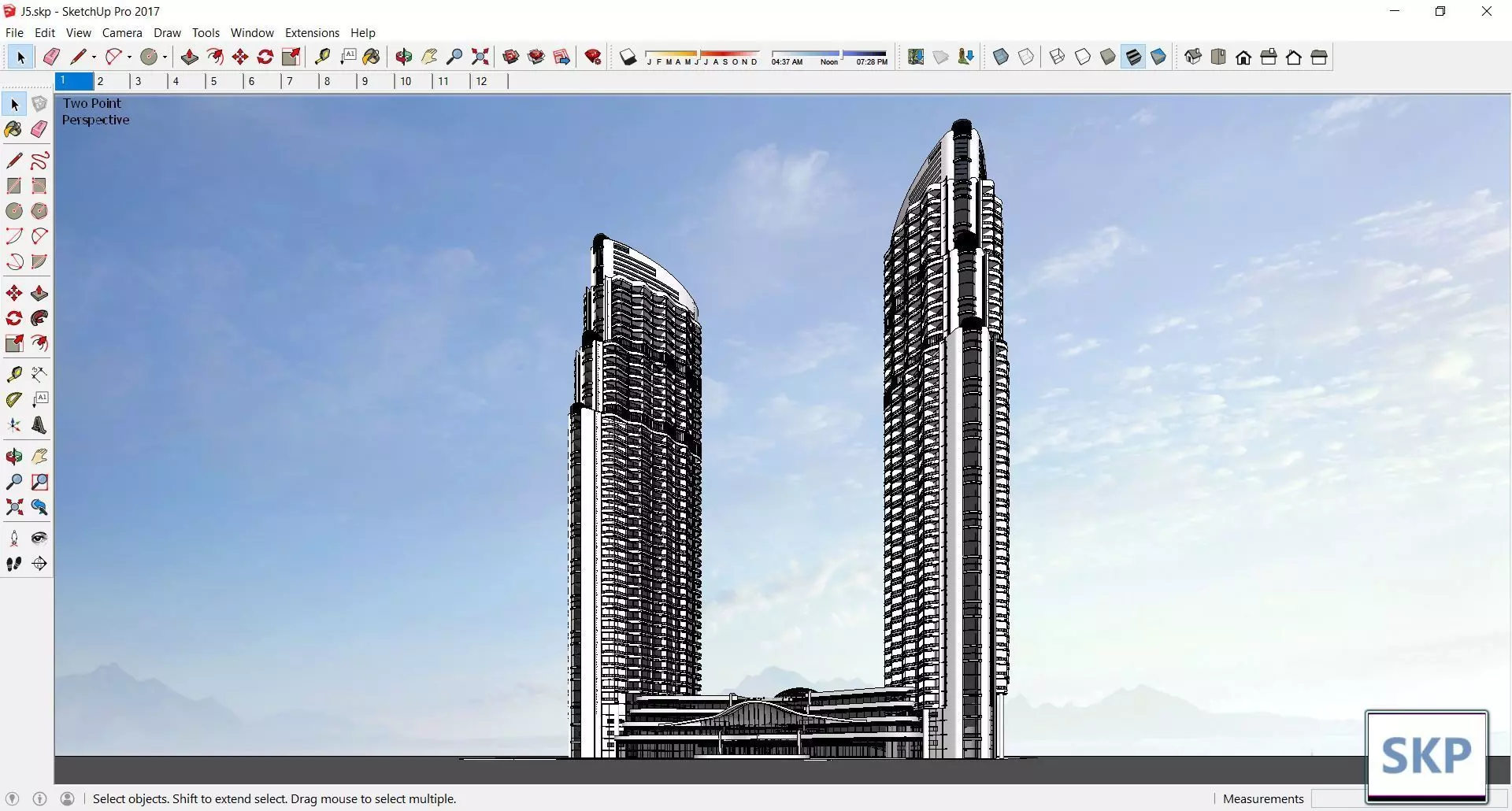Enable Hidden Line face style
This screenshot has width=1512, height=811.
(1083, 57)
